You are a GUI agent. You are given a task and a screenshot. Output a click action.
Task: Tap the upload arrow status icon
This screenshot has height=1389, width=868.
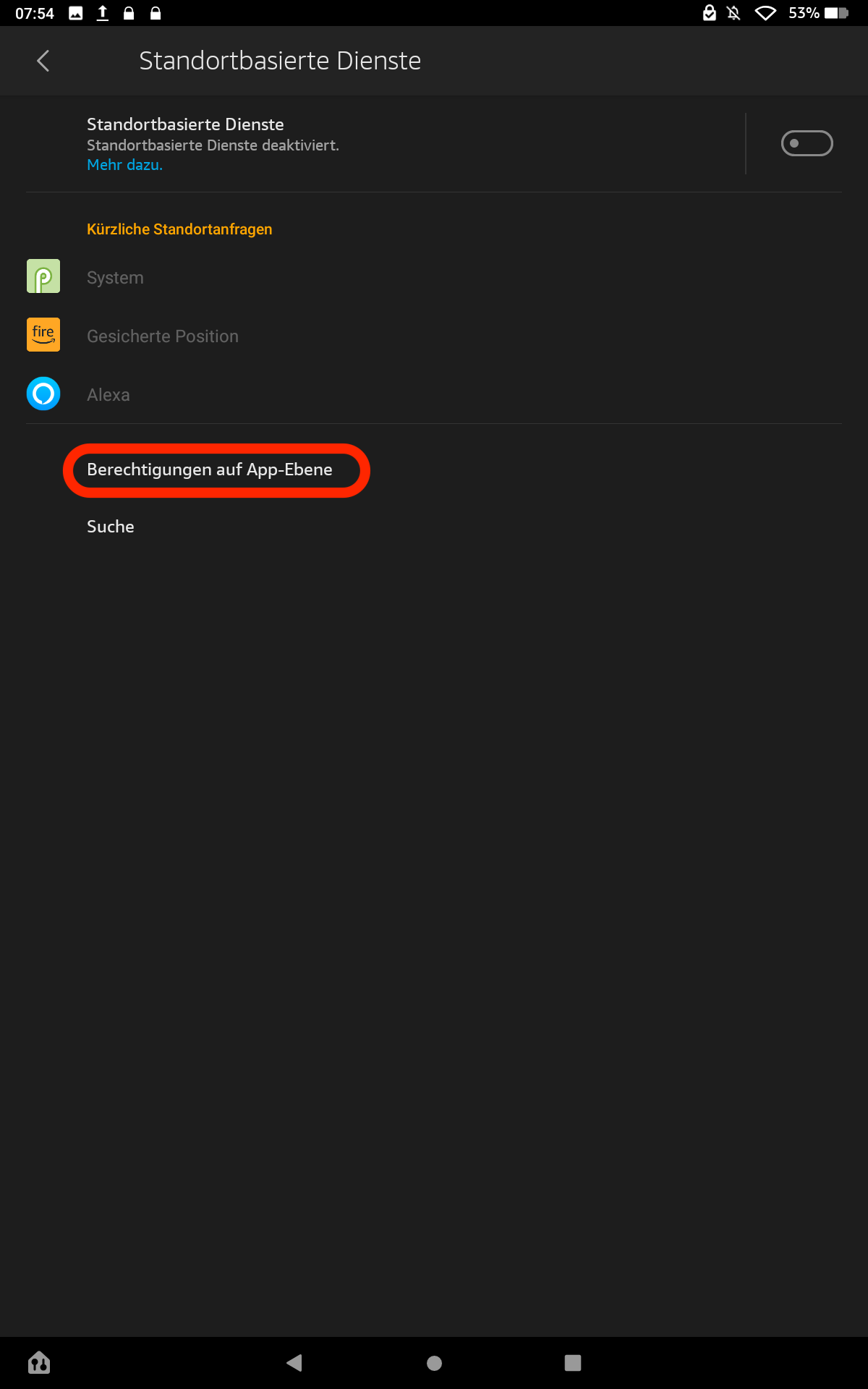pos(103,13)
